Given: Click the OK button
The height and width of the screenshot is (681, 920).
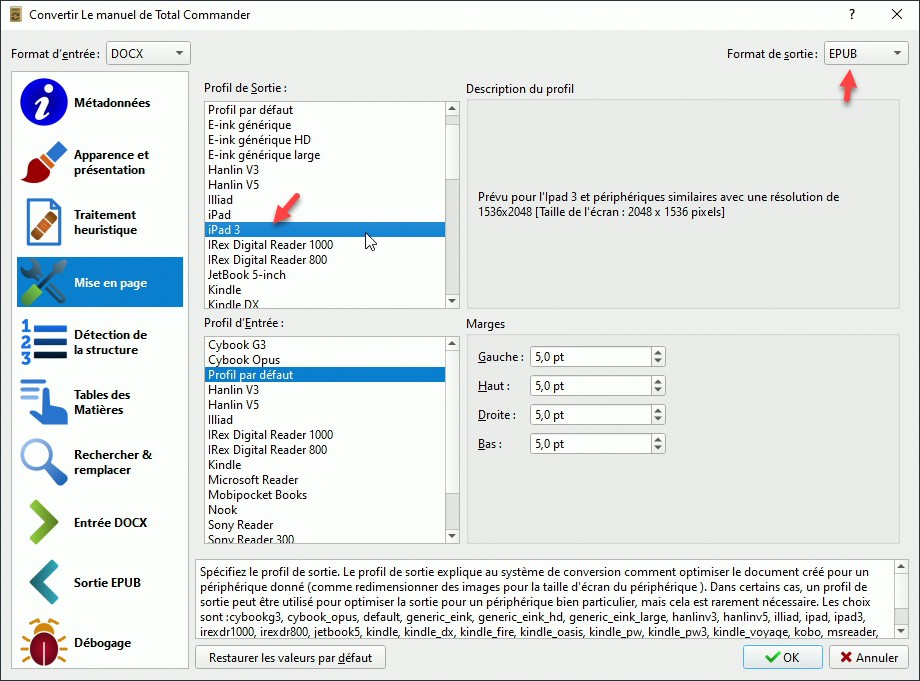Looking at the screenshot, I should click(x=783, y=658).
